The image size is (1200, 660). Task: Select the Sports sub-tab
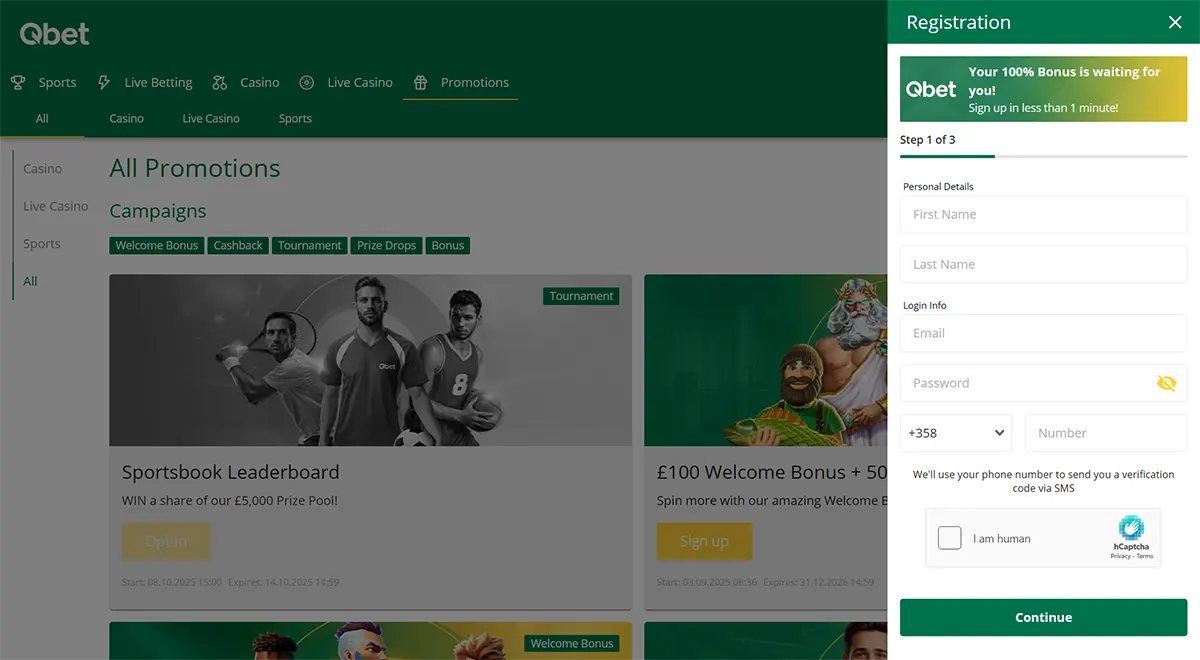295,118
